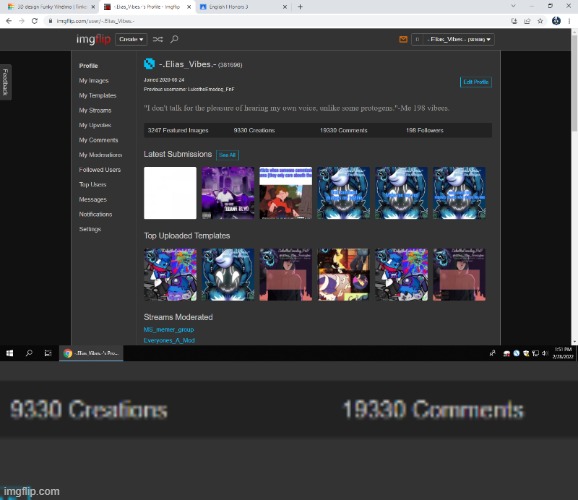Open the taskbar search icon

(x=29, y=353)
